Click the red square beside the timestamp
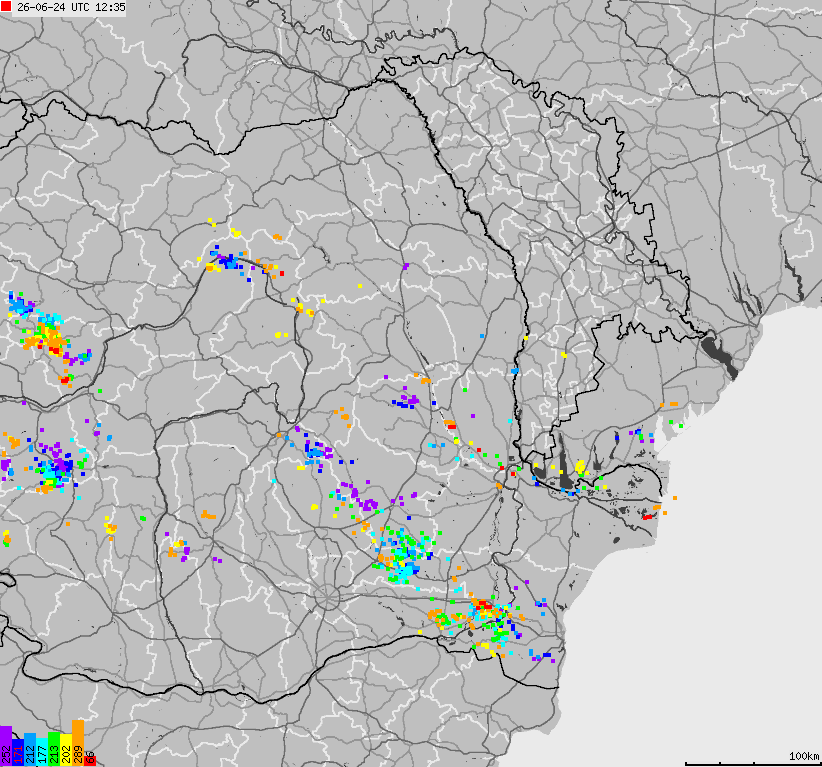 [x=6, y=7]
